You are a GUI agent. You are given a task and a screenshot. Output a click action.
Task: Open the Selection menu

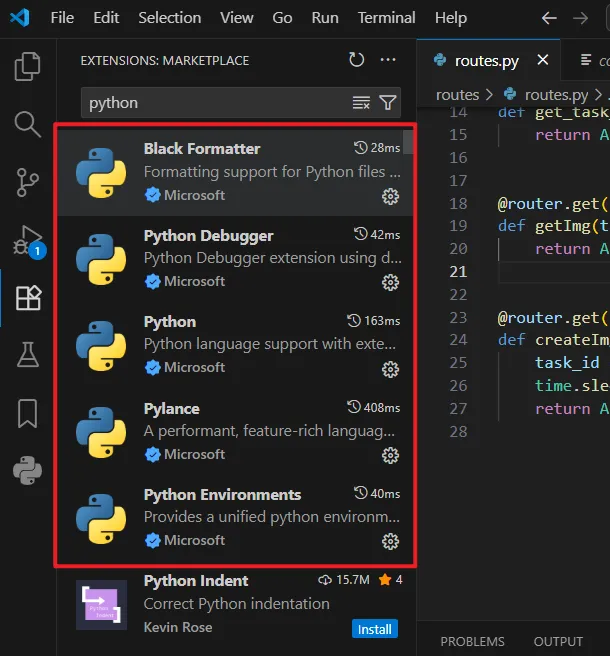click(x=169, y=18)
